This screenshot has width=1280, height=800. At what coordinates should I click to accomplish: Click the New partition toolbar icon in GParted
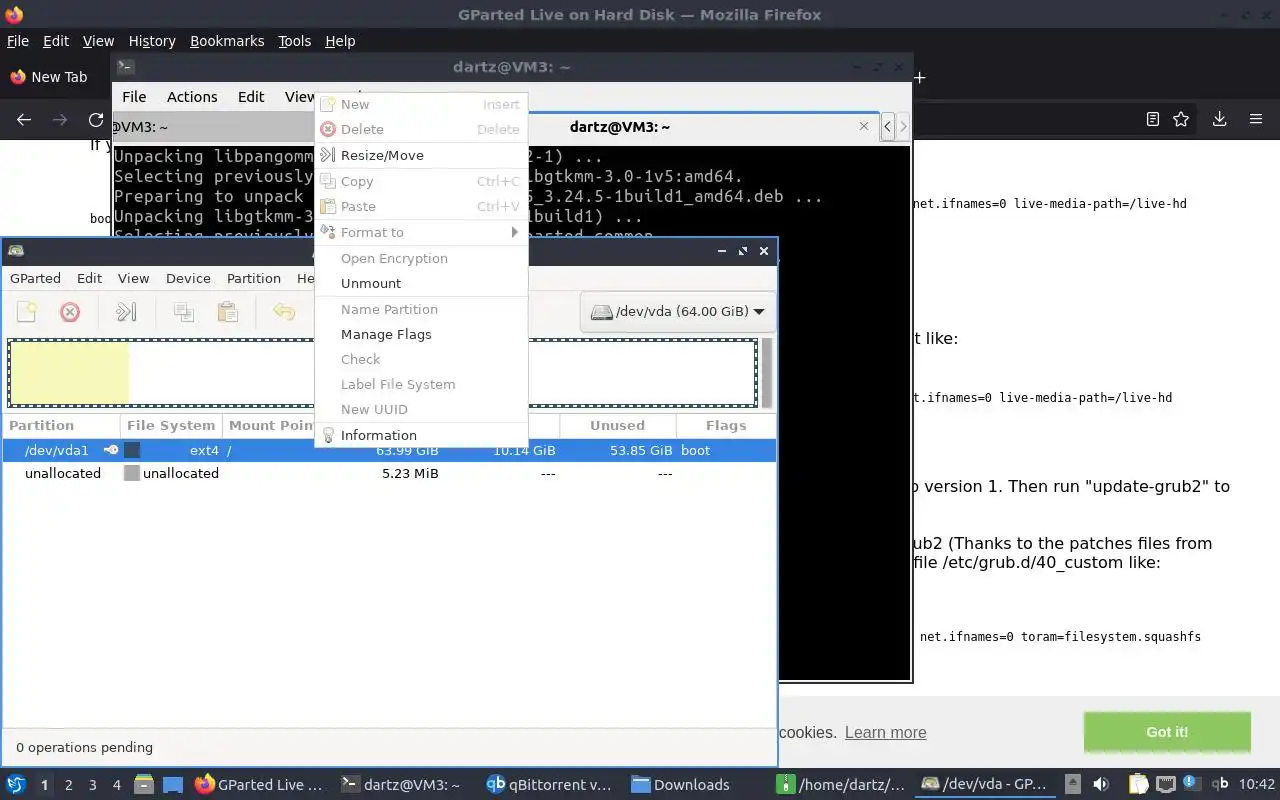(x=27, y=312)
